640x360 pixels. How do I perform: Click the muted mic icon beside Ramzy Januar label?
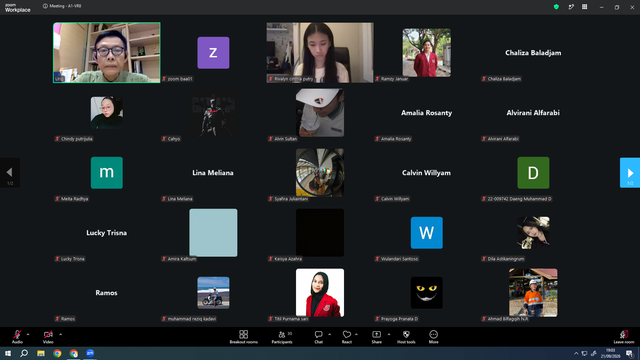[x=378, y=79]
